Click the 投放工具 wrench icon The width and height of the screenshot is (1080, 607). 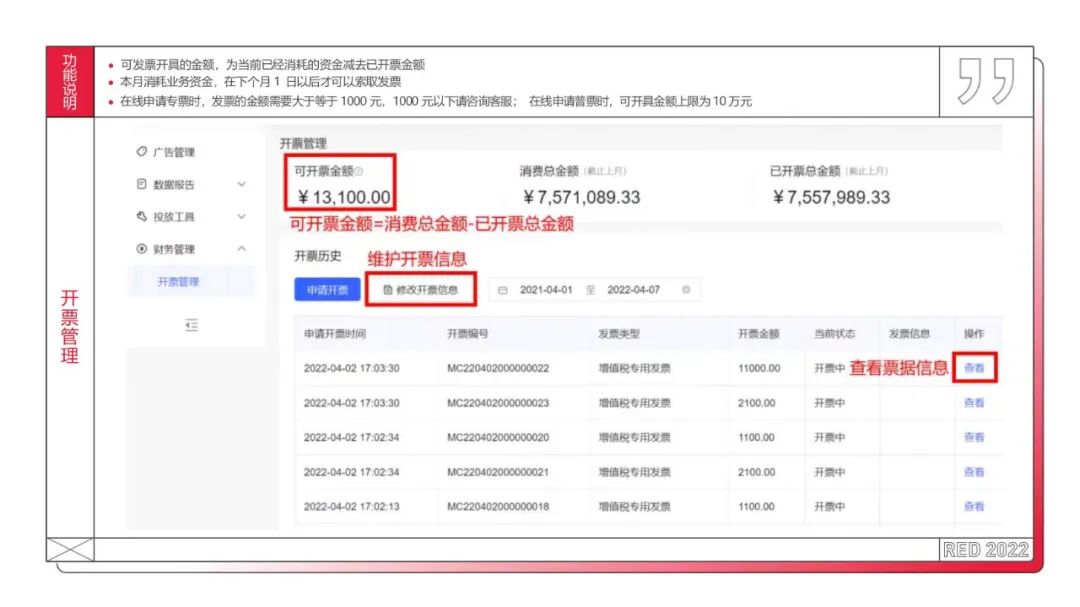click(x=141, y=216)
